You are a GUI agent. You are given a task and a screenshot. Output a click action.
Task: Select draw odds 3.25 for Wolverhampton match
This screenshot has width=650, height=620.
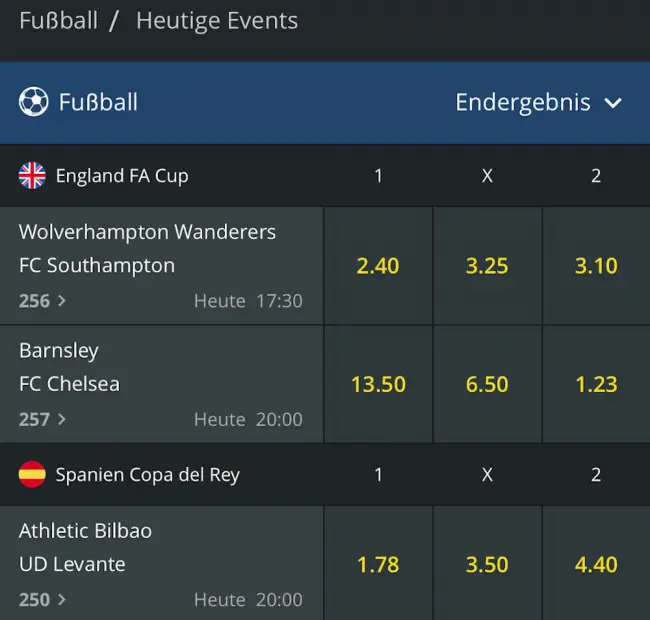[487, 266]
